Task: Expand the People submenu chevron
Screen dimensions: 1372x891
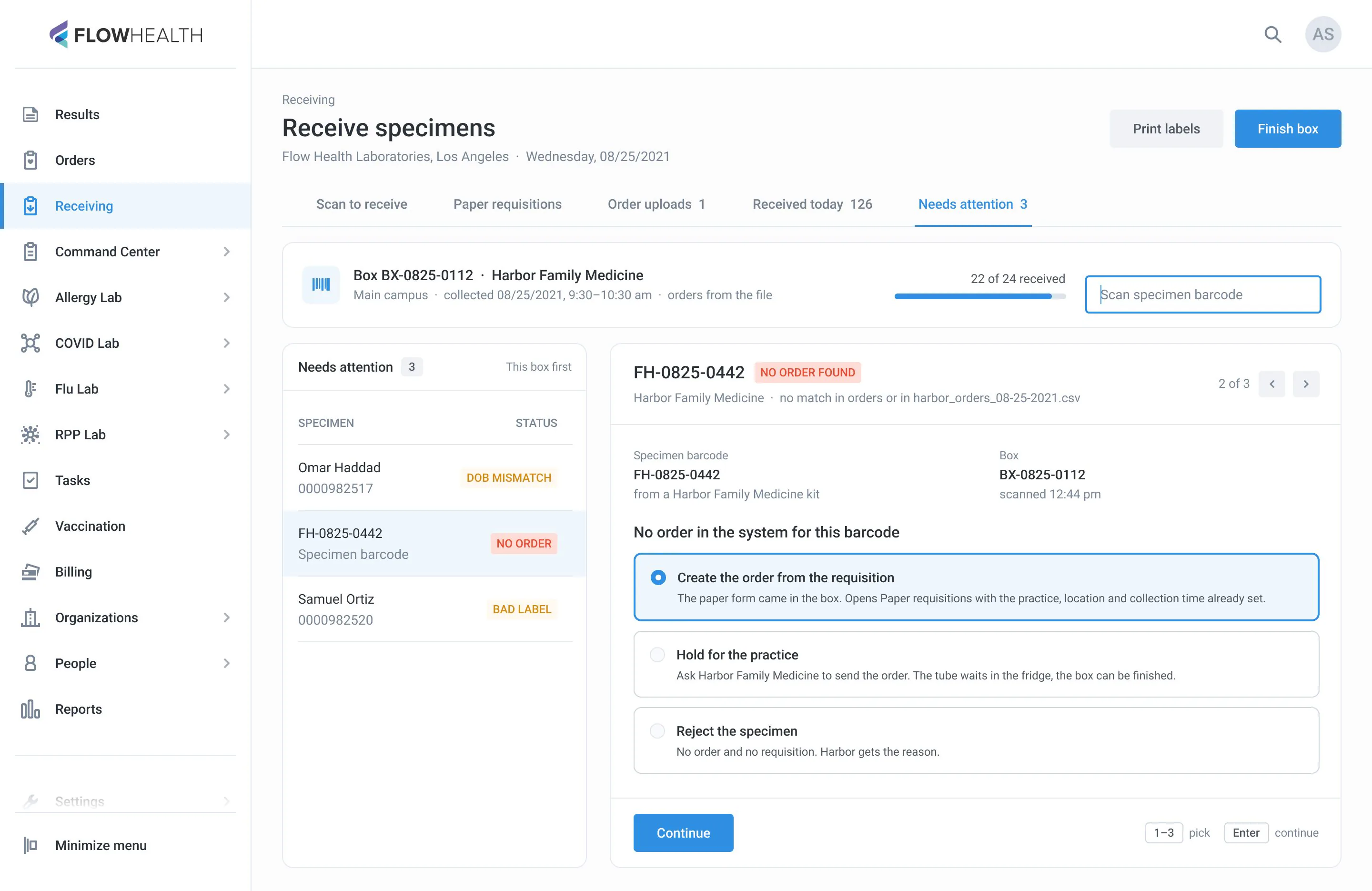Action: [x=227, y=663]
